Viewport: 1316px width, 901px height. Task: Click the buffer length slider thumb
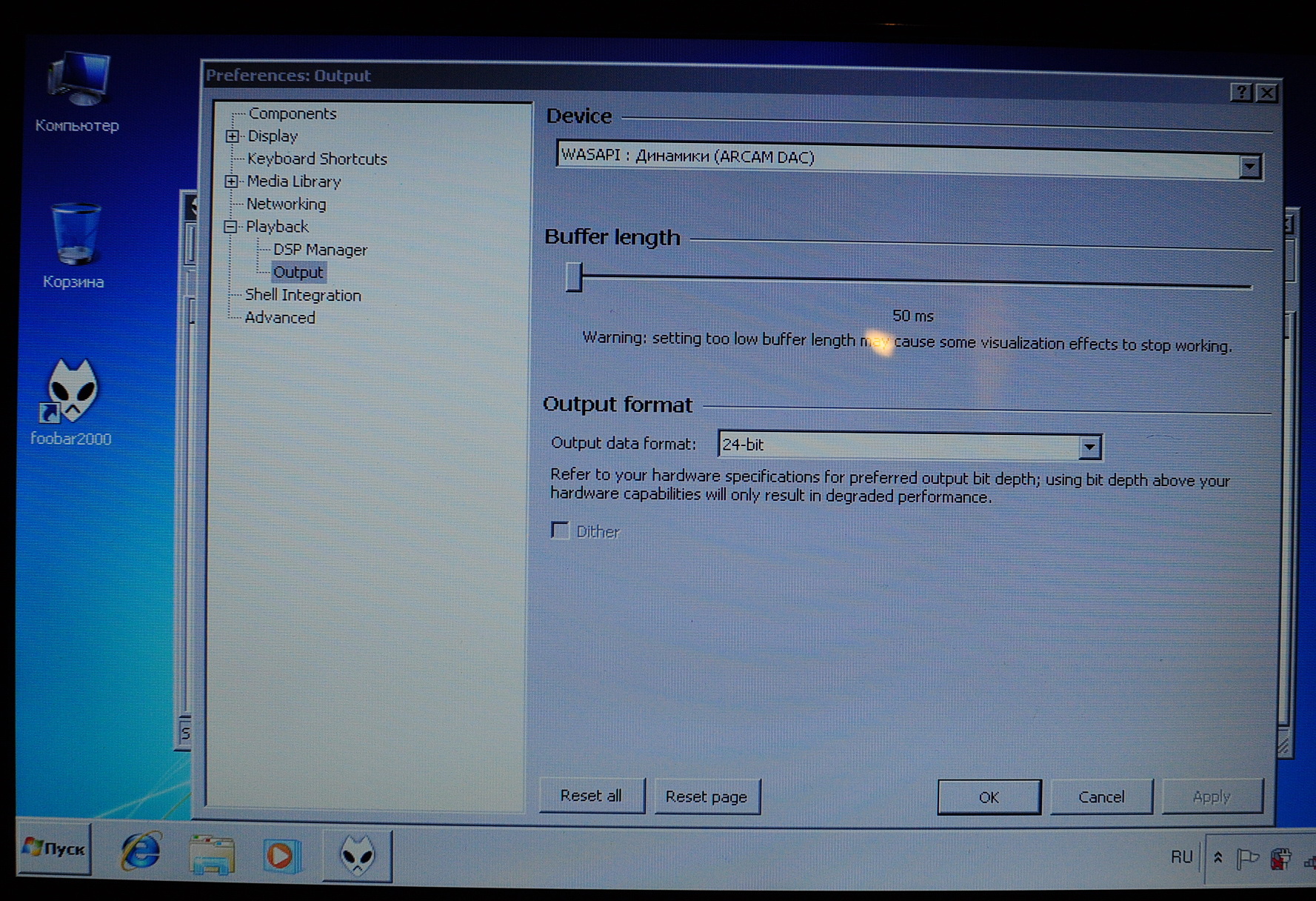click(x=574, y=276)
